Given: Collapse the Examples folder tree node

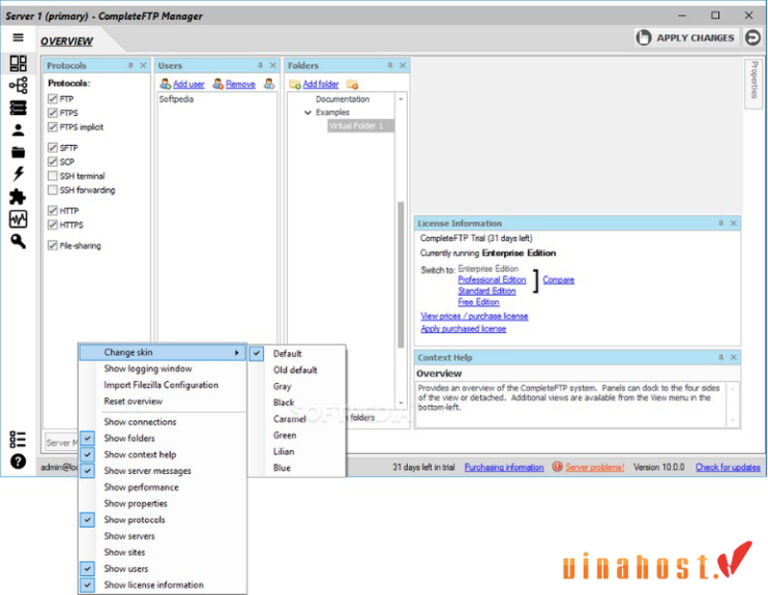Looking at the screenshot, I should coord(308,113).
